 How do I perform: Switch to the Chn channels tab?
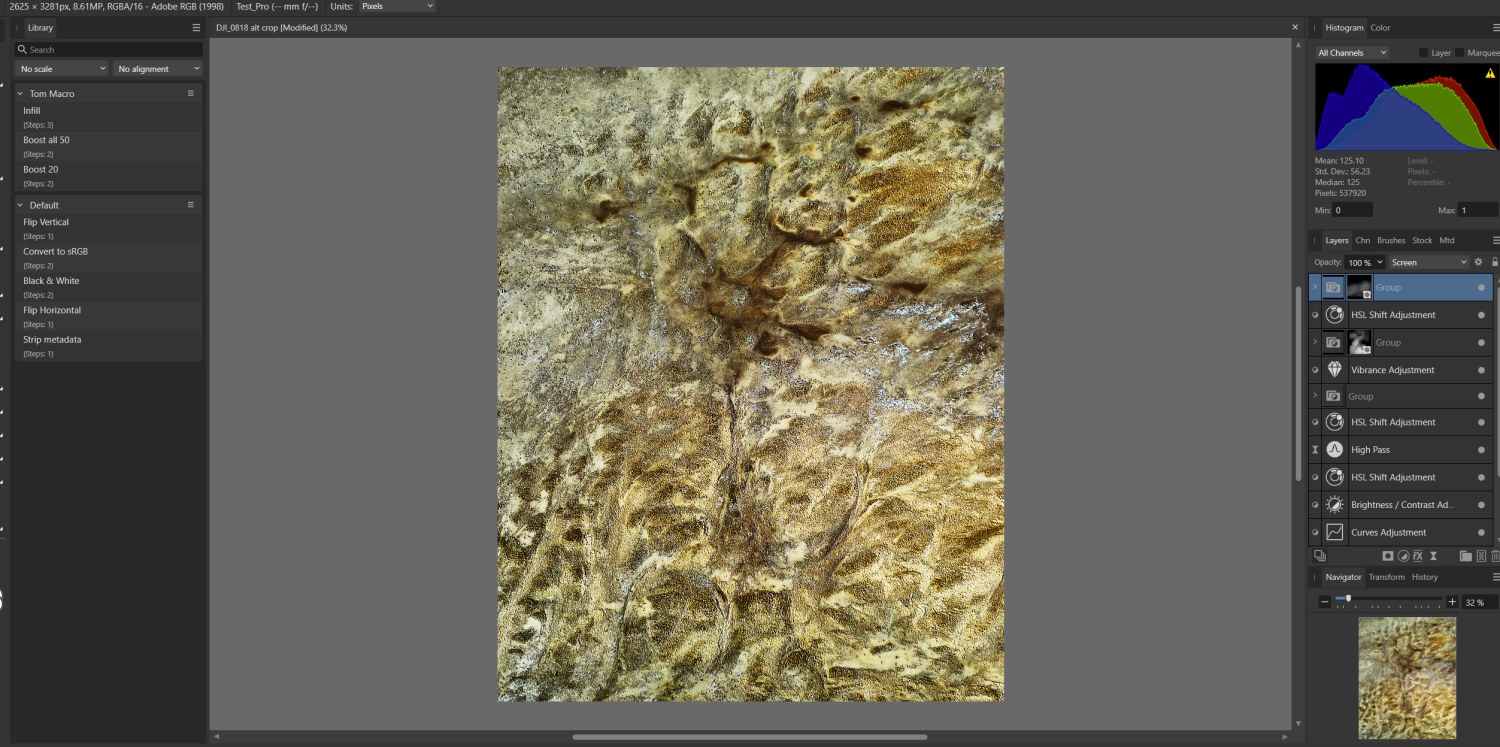(1363, 240)
